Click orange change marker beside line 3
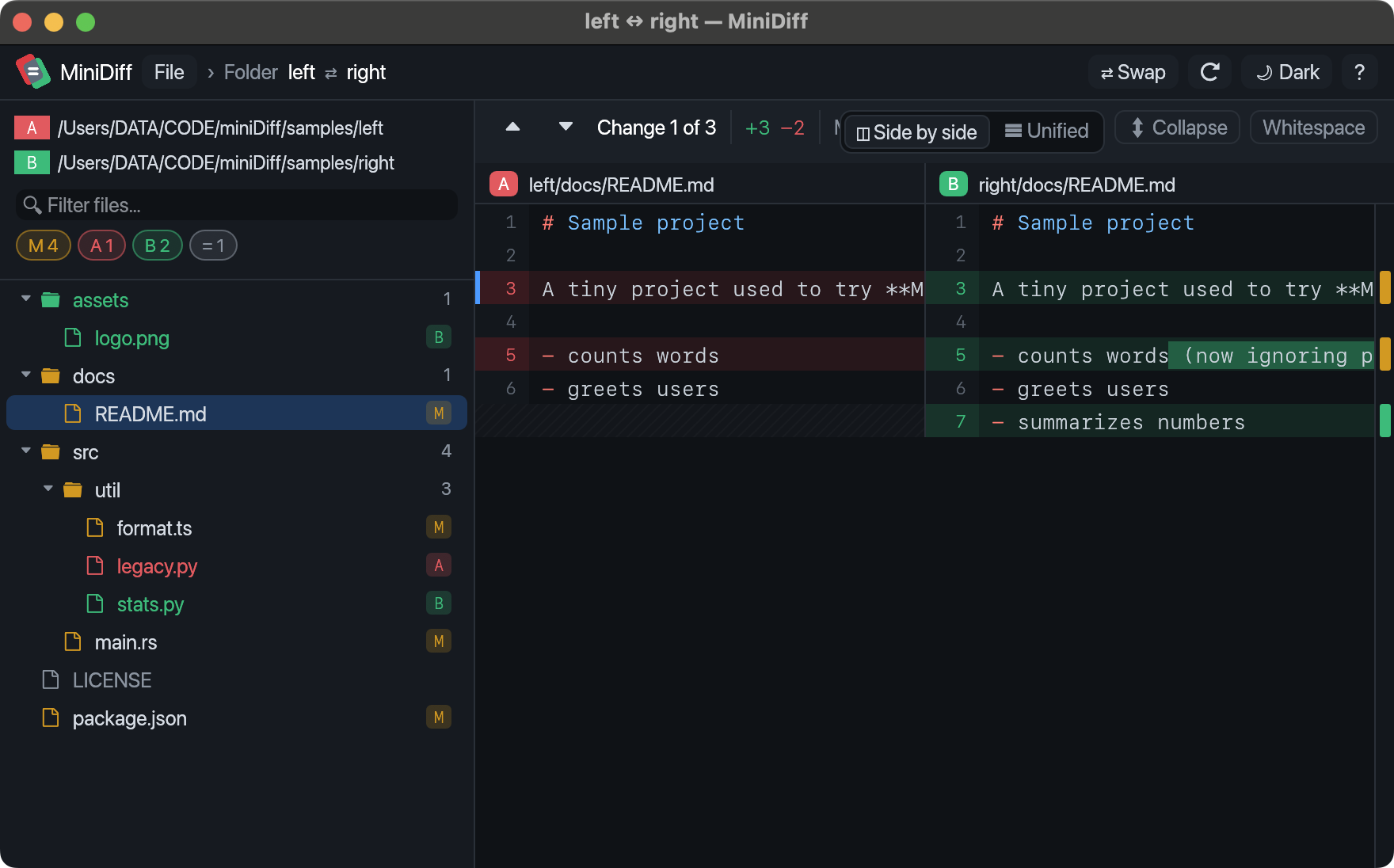Viewport: 1394px width, 868px height. point(1385,287)
